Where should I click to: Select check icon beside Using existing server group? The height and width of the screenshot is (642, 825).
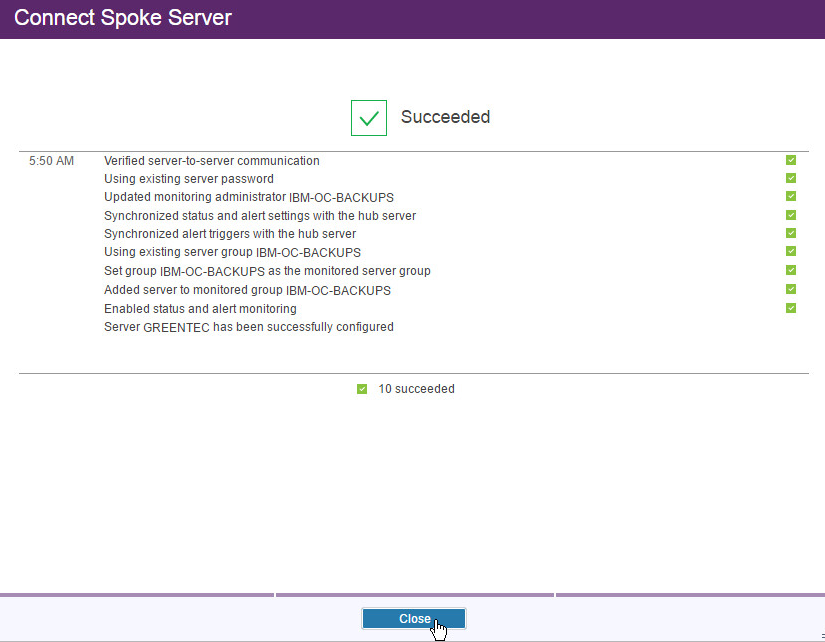tap(791, 252)
